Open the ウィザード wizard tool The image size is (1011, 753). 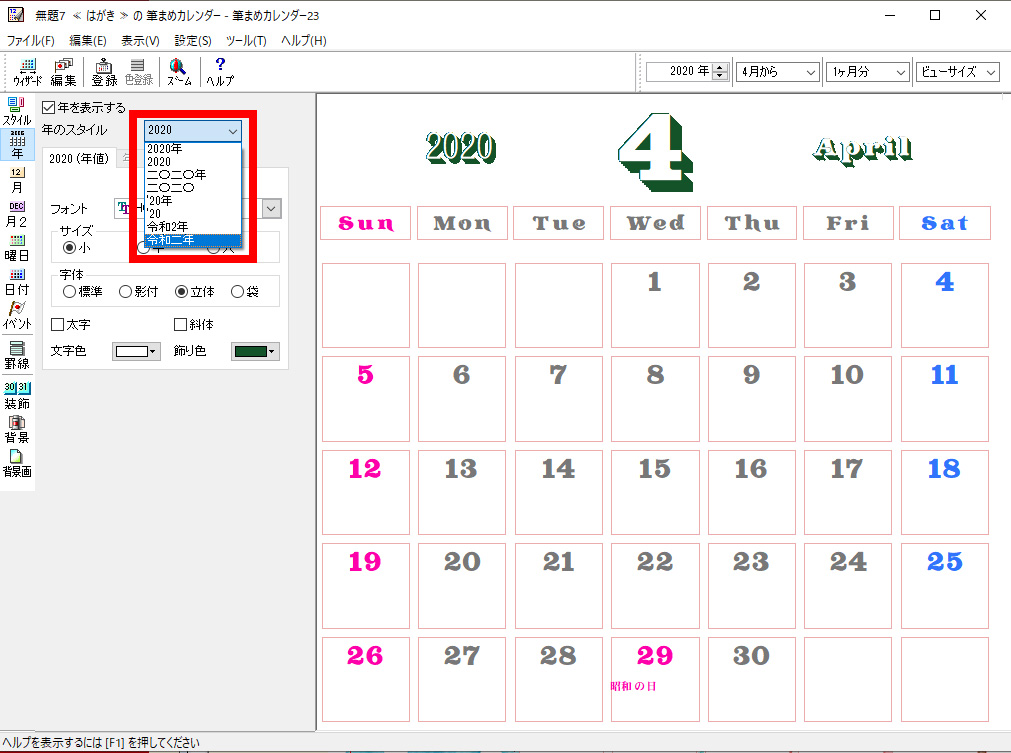click(x=27, y=72)
